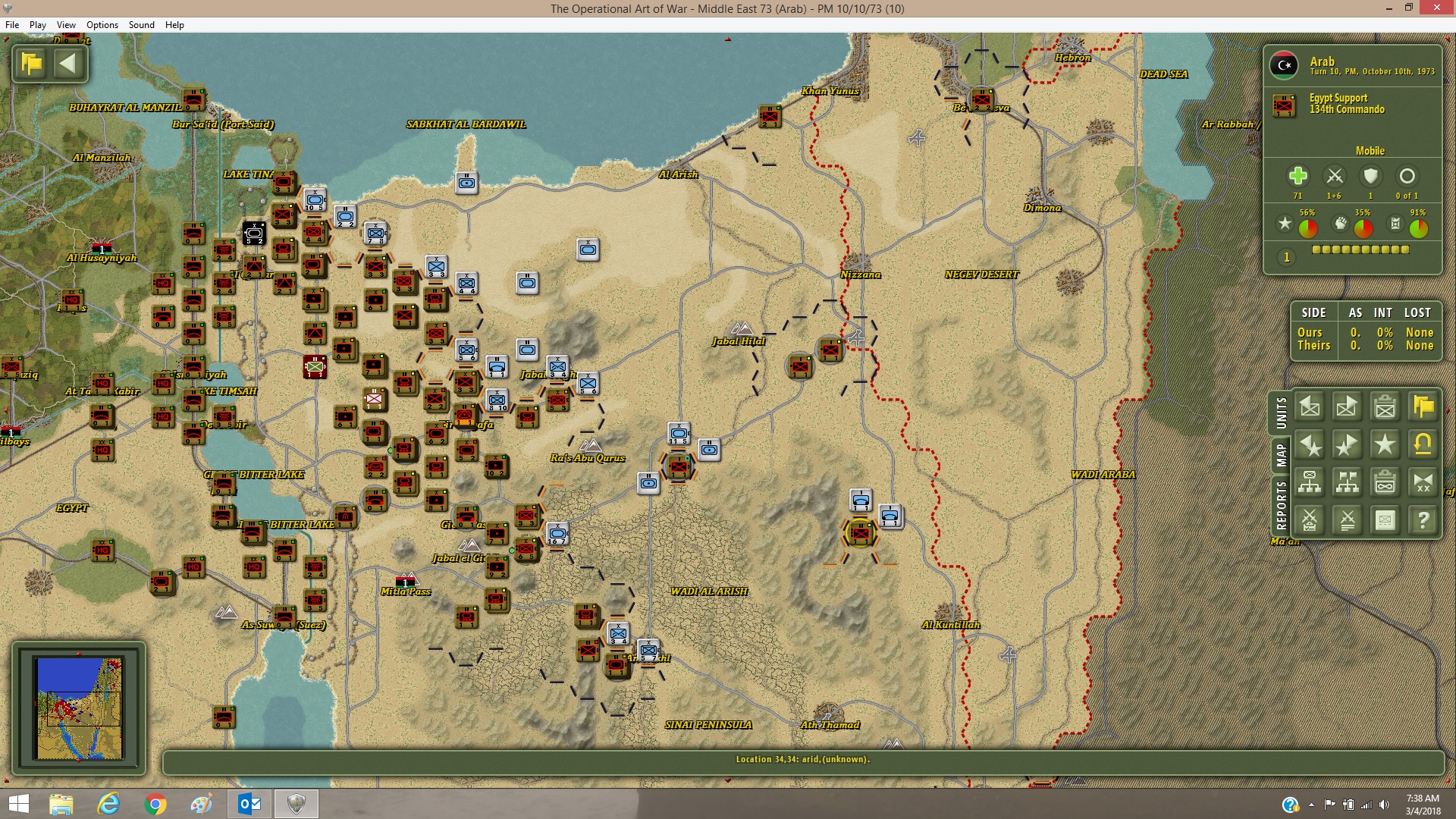This screenshot has height=819, width=1456.
Task: Select next formation star-arrow icon
Action: 1348,445
